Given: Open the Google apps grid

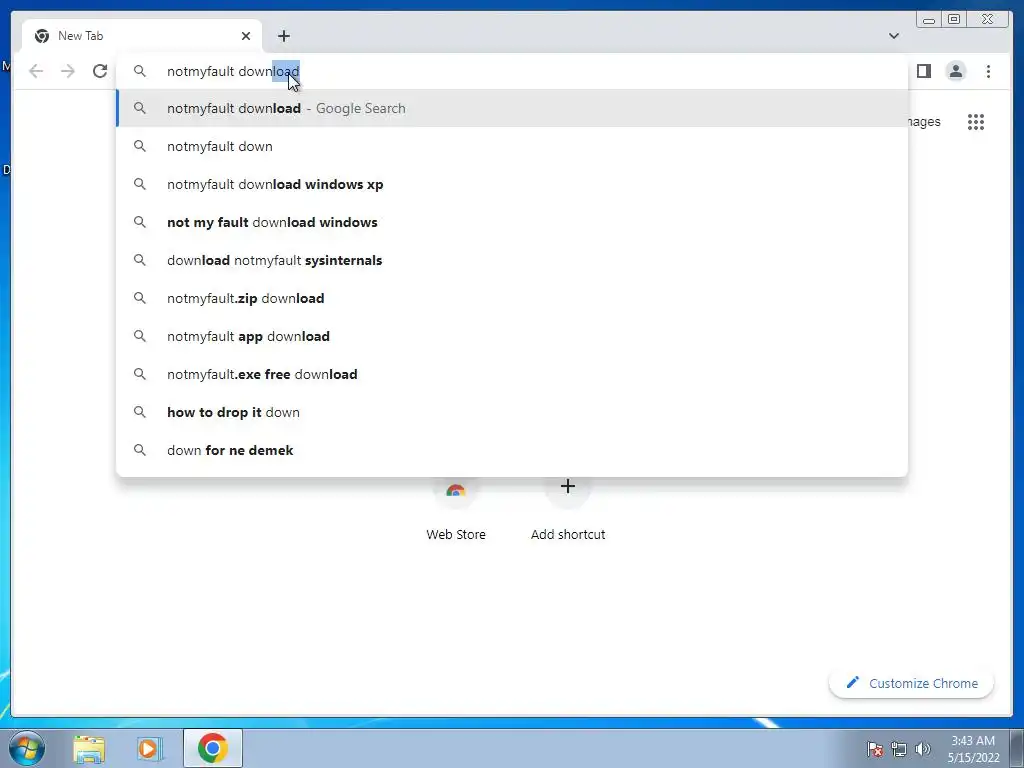Looking at the screenshot, I should click(976, 122).
